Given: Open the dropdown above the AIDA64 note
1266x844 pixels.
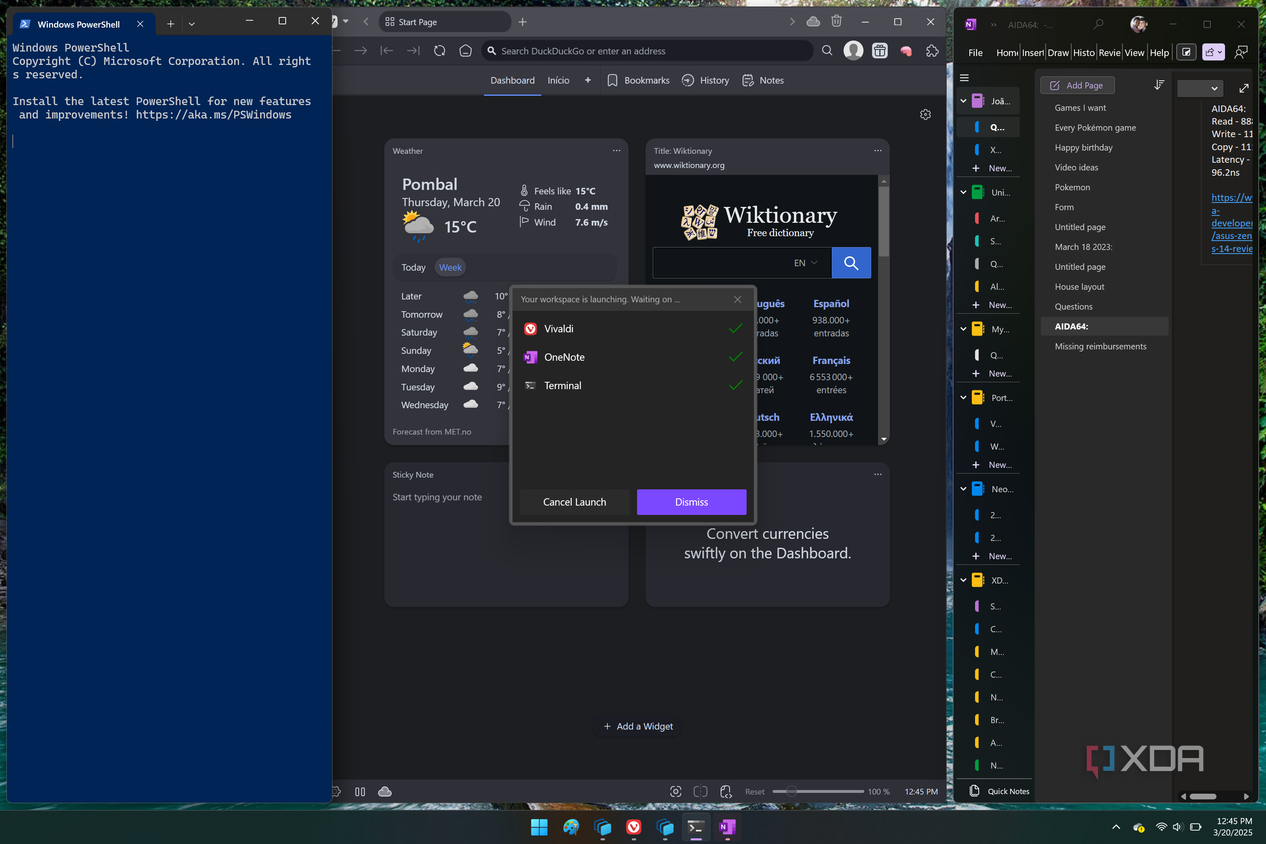Looking at the screenshot, I should pos(1201,89).
